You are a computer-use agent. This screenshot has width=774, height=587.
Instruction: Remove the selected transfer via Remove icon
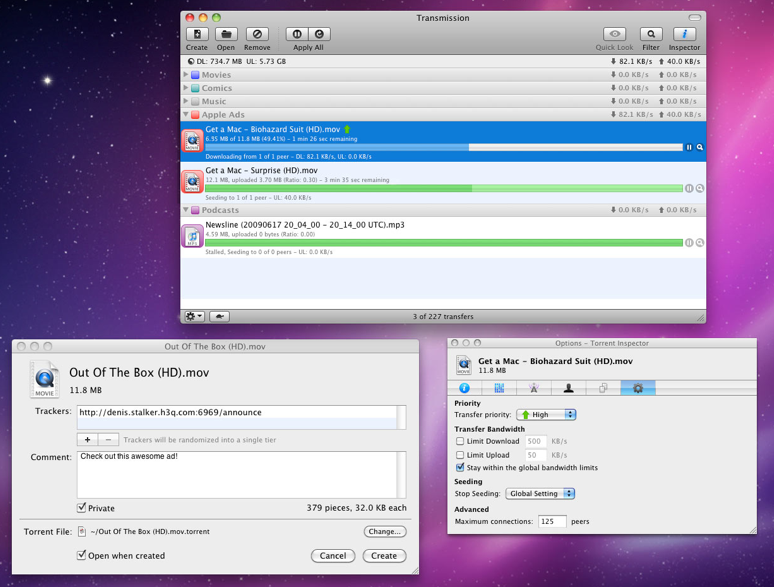pyautogui.click(x=257, y=34)
